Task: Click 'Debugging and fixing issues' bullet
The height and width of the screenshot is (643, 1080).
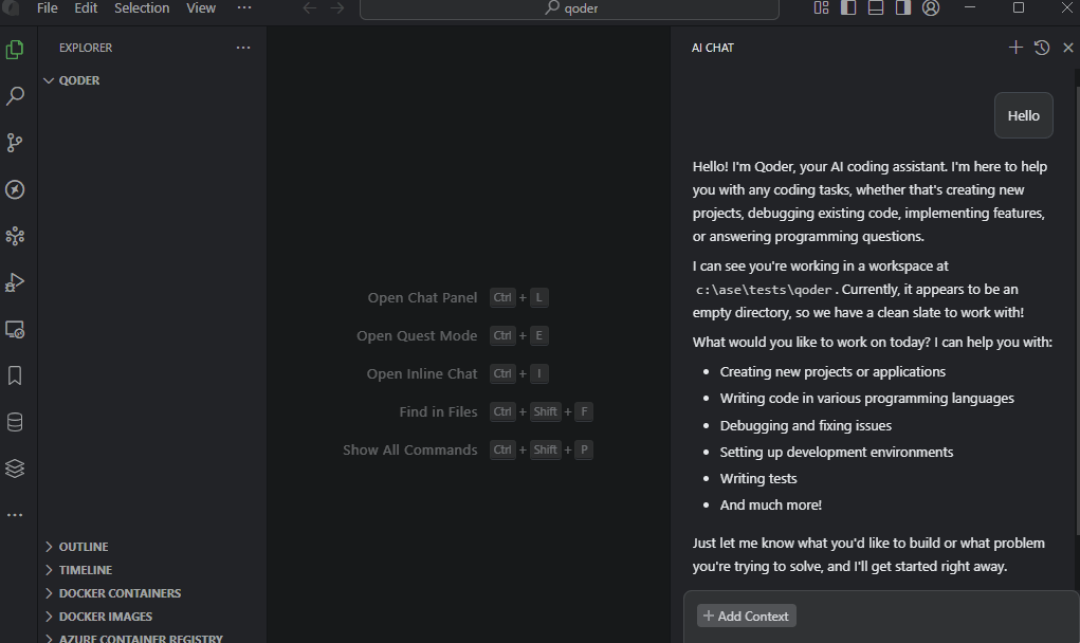Action: tap(806, 426)
